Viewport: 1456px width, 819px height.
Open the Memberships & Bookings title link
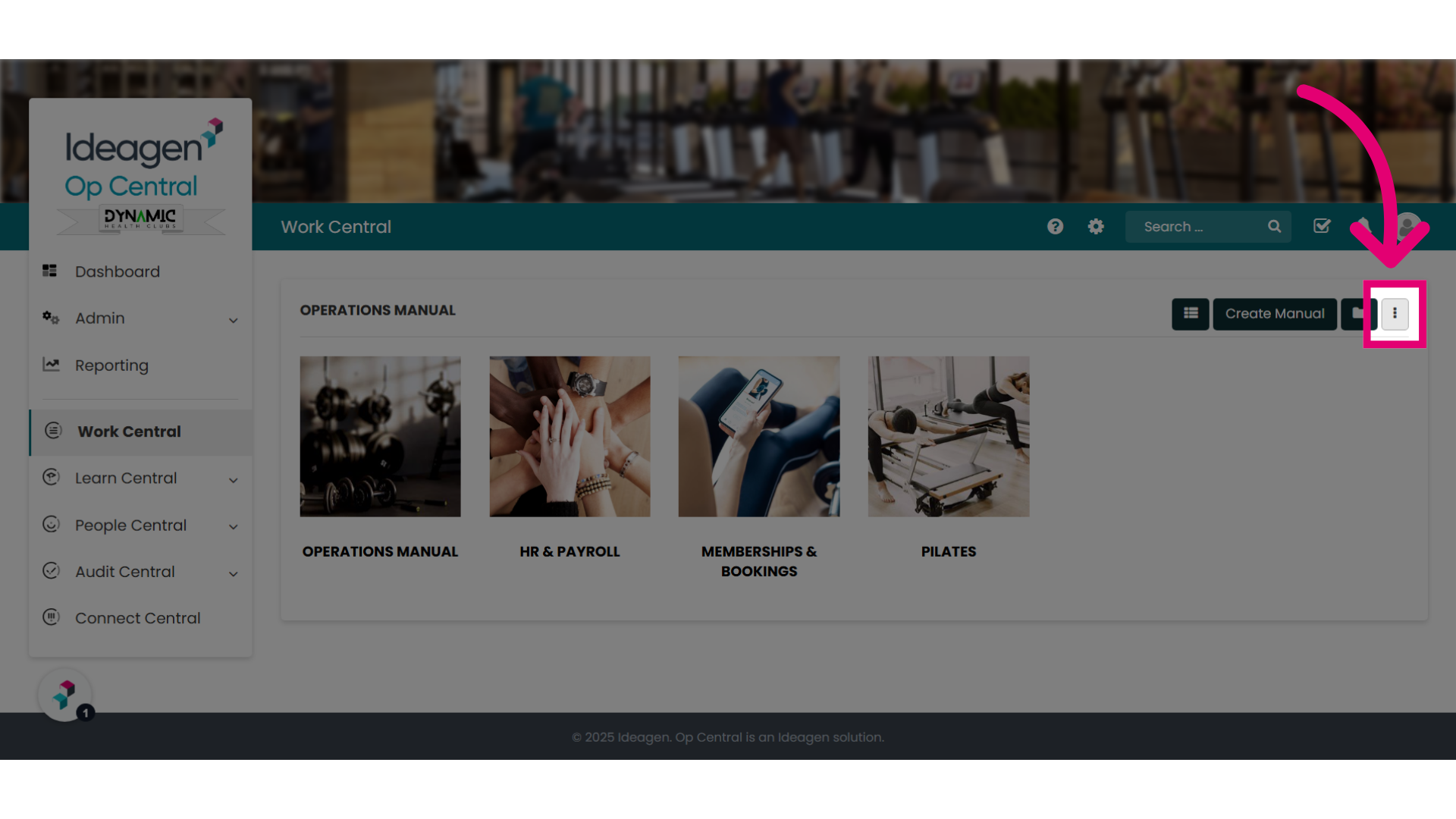tap(759, 562)
